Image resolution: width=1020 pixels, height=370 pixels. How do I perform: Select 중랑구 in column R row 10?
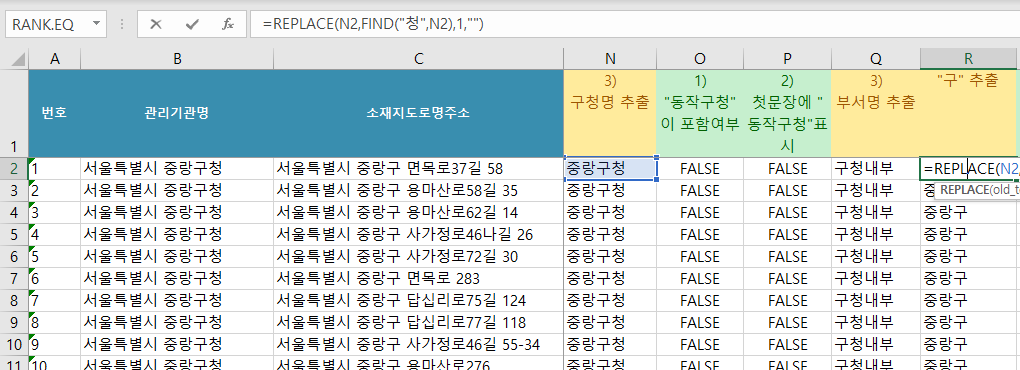969,345
